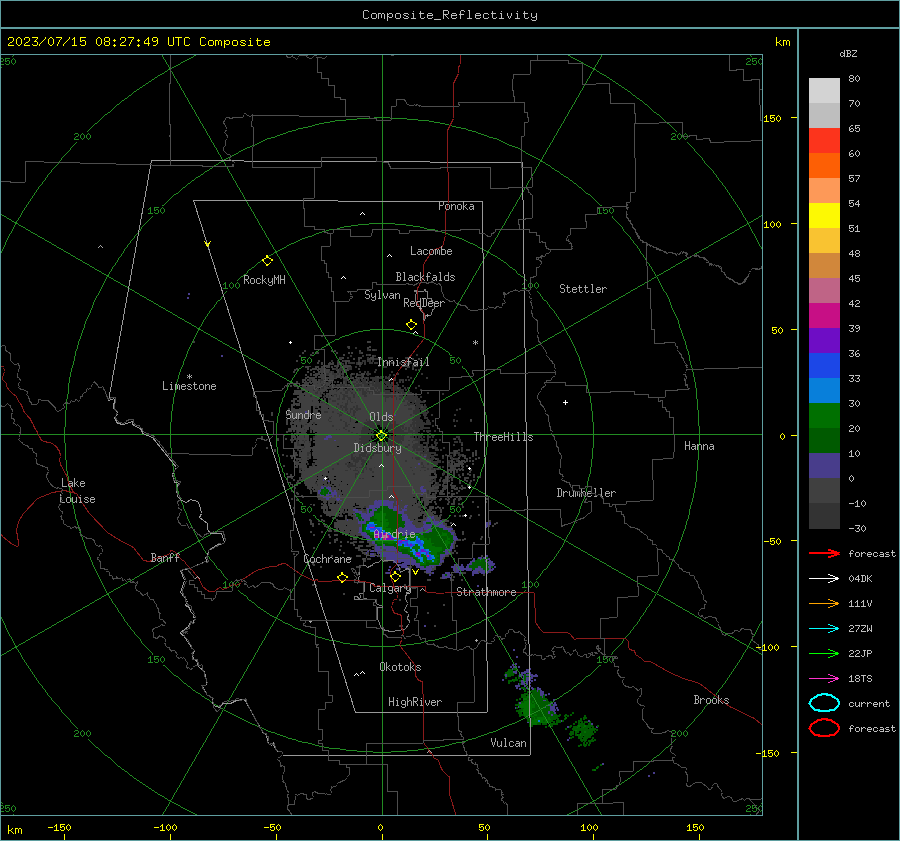
Task: Click the Lacombe label
Action: (x=431, y=251)
